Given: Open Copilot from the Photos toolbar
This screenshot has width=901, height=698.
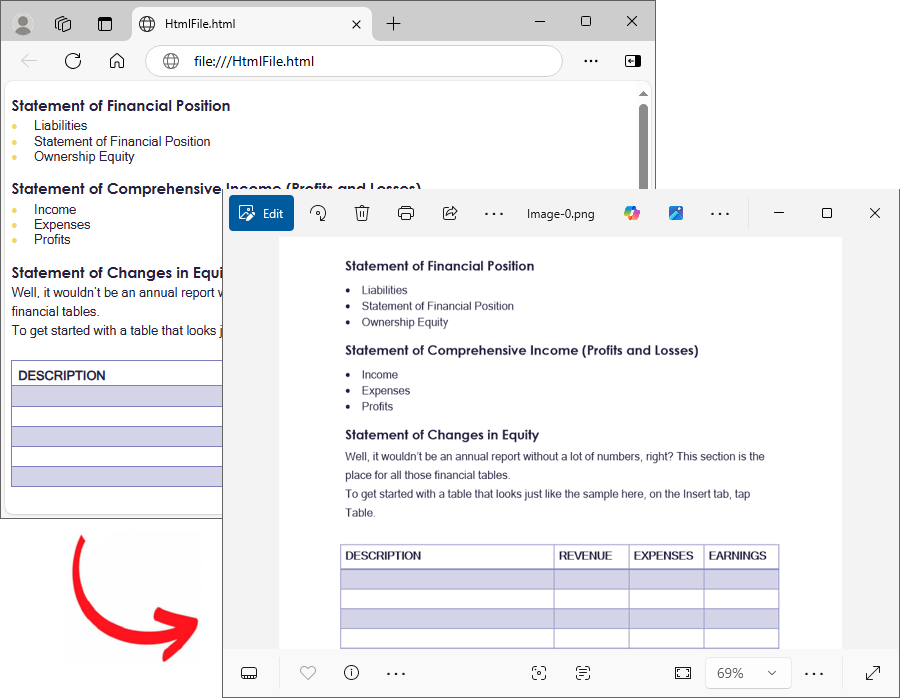Looking at the screenshot, I should pyautogui.click(x=632, y=213).
